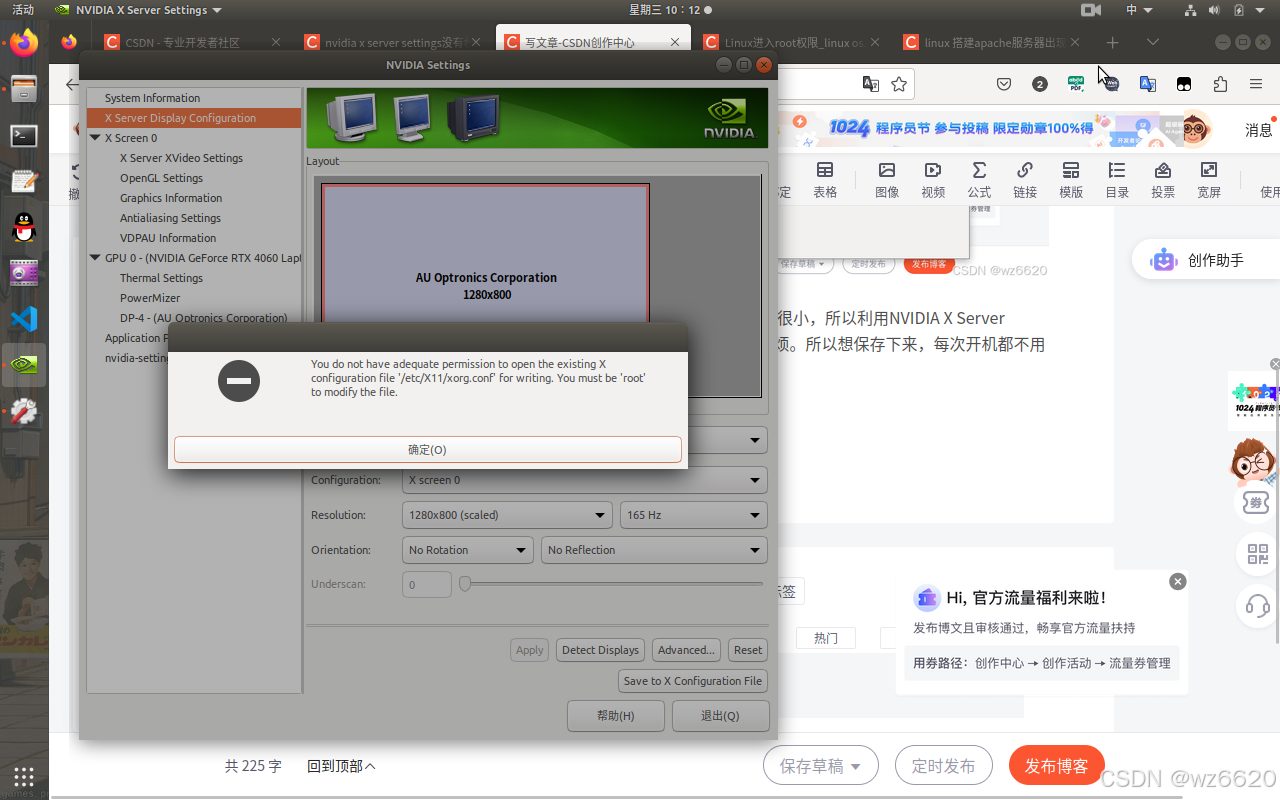This screenshot has height=800, width=1280.
Task: Open Firefox from the Ubuntu dock
Action: point(24,42)
